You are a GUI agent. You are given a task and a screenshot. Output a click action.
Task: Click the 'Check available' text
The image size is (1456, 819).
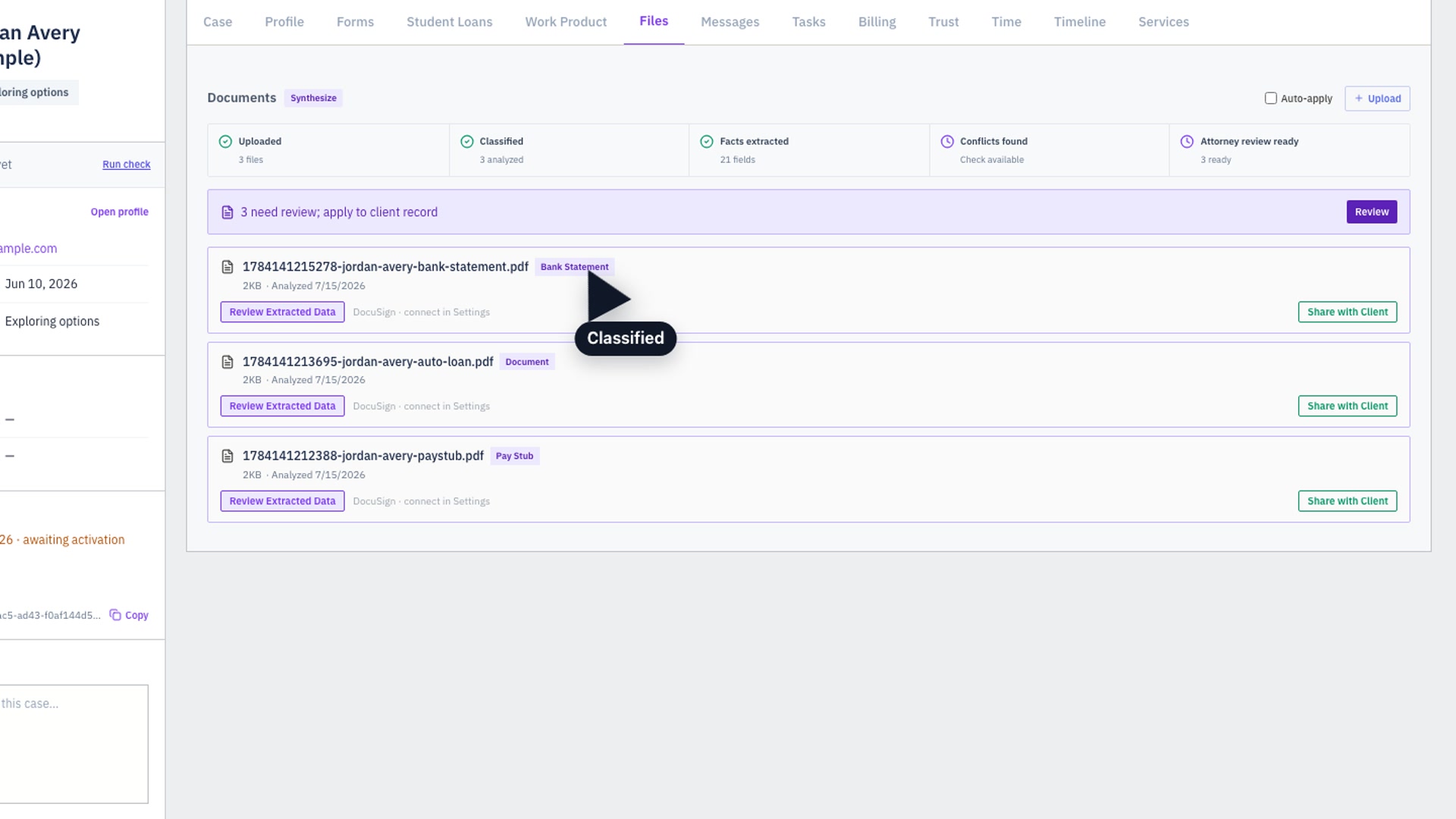coord(992,160)
